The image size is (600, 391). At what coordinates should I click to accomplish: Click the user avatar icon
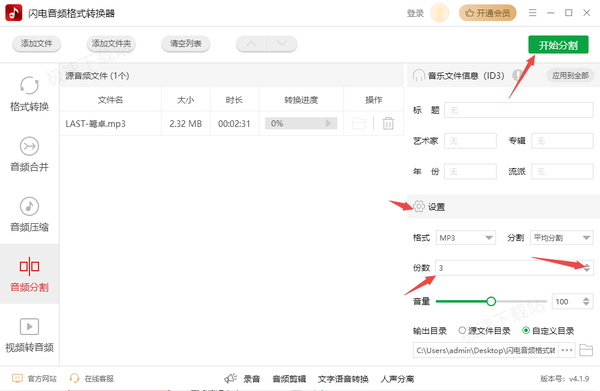click(439, 13)
